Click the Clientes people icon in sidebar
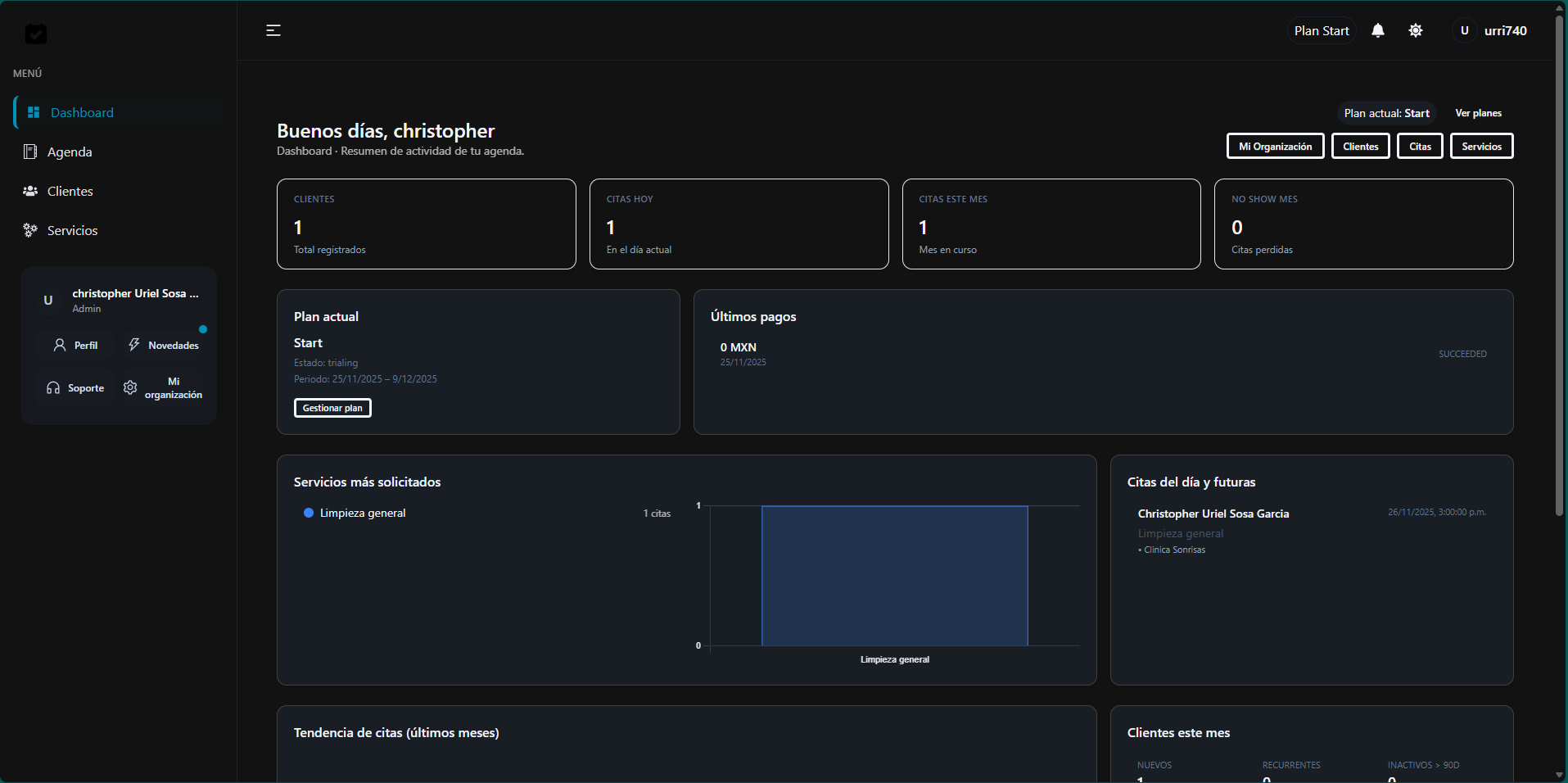1568x783 pixels. coord(30,191)
